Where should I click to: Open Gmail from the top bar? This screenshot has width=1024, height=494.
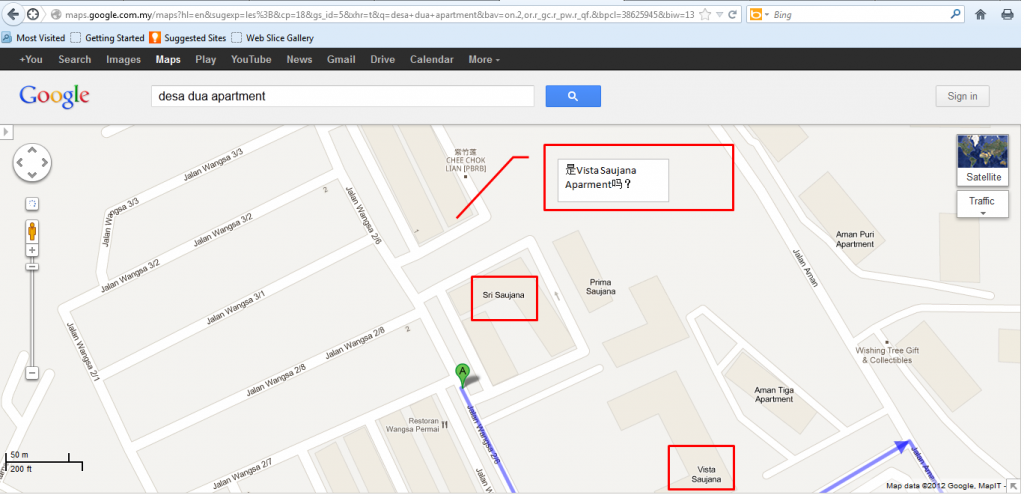(341, 59)
